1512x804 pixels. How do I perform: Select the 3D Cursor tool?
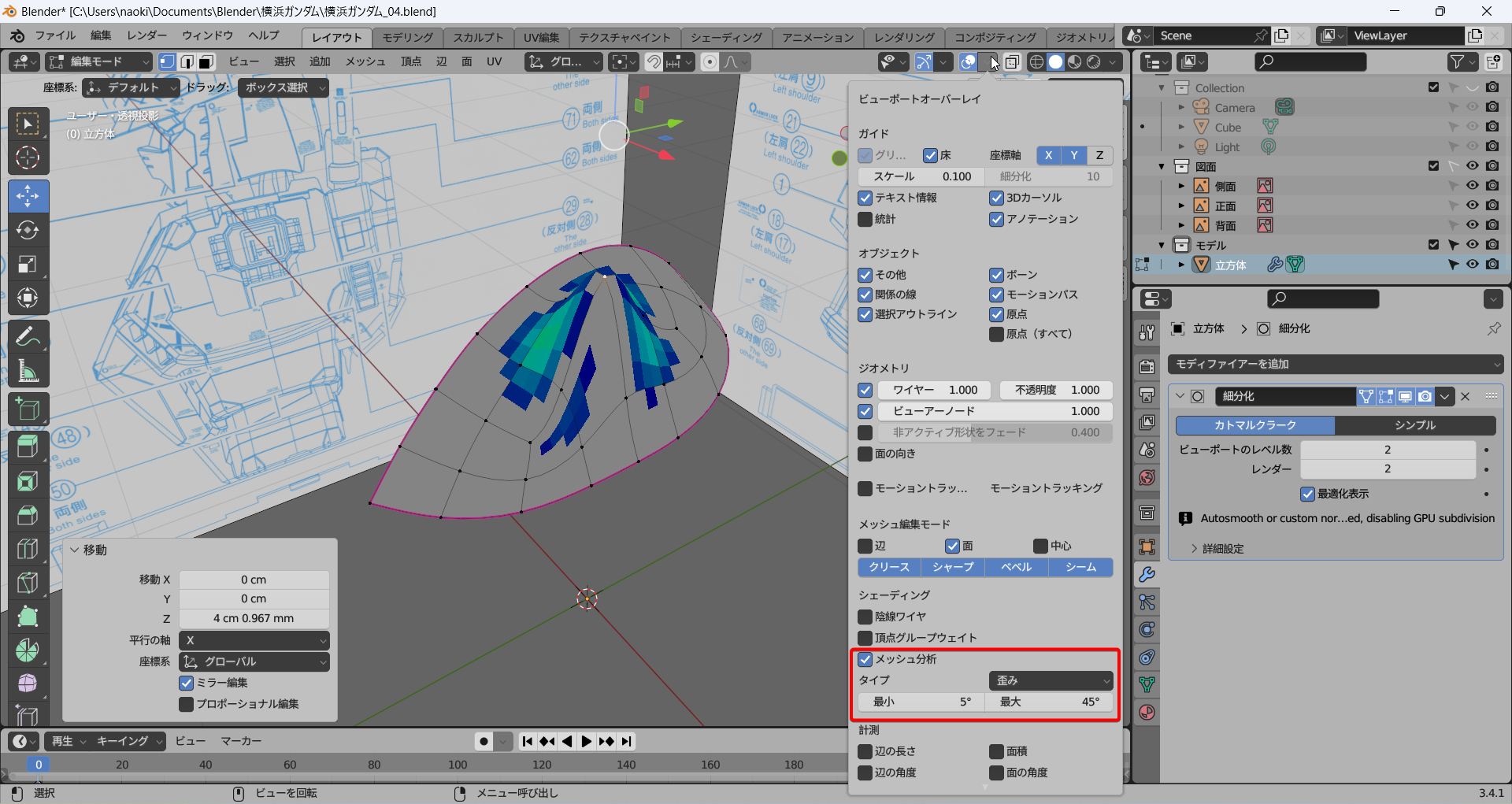[28, 158]
